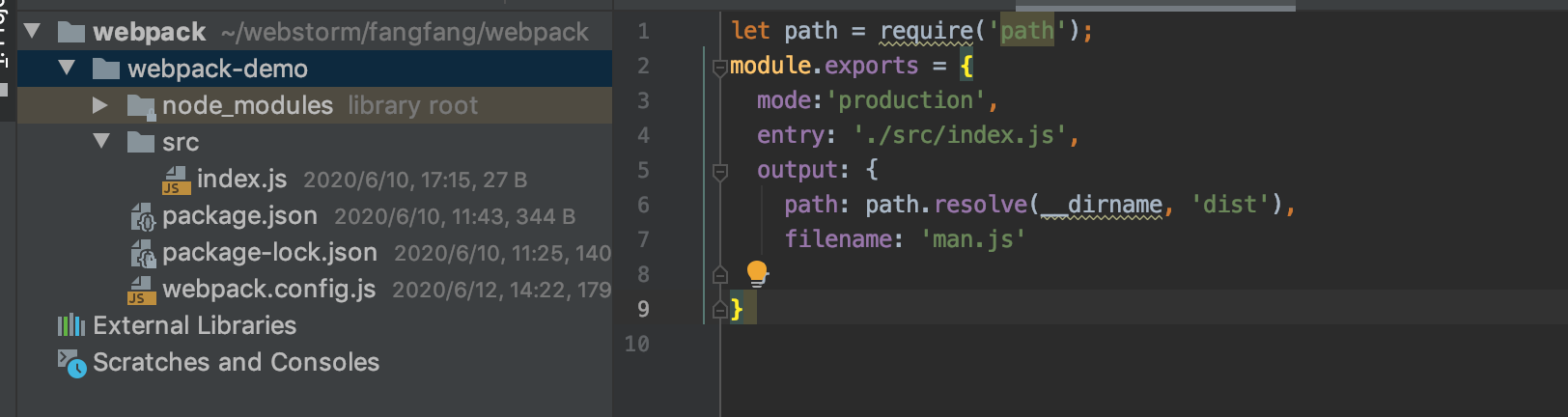This screenshot has width=1568, height=417.
Task: Collapse the webpack-demo folder arrow
Action: (67, 69)
